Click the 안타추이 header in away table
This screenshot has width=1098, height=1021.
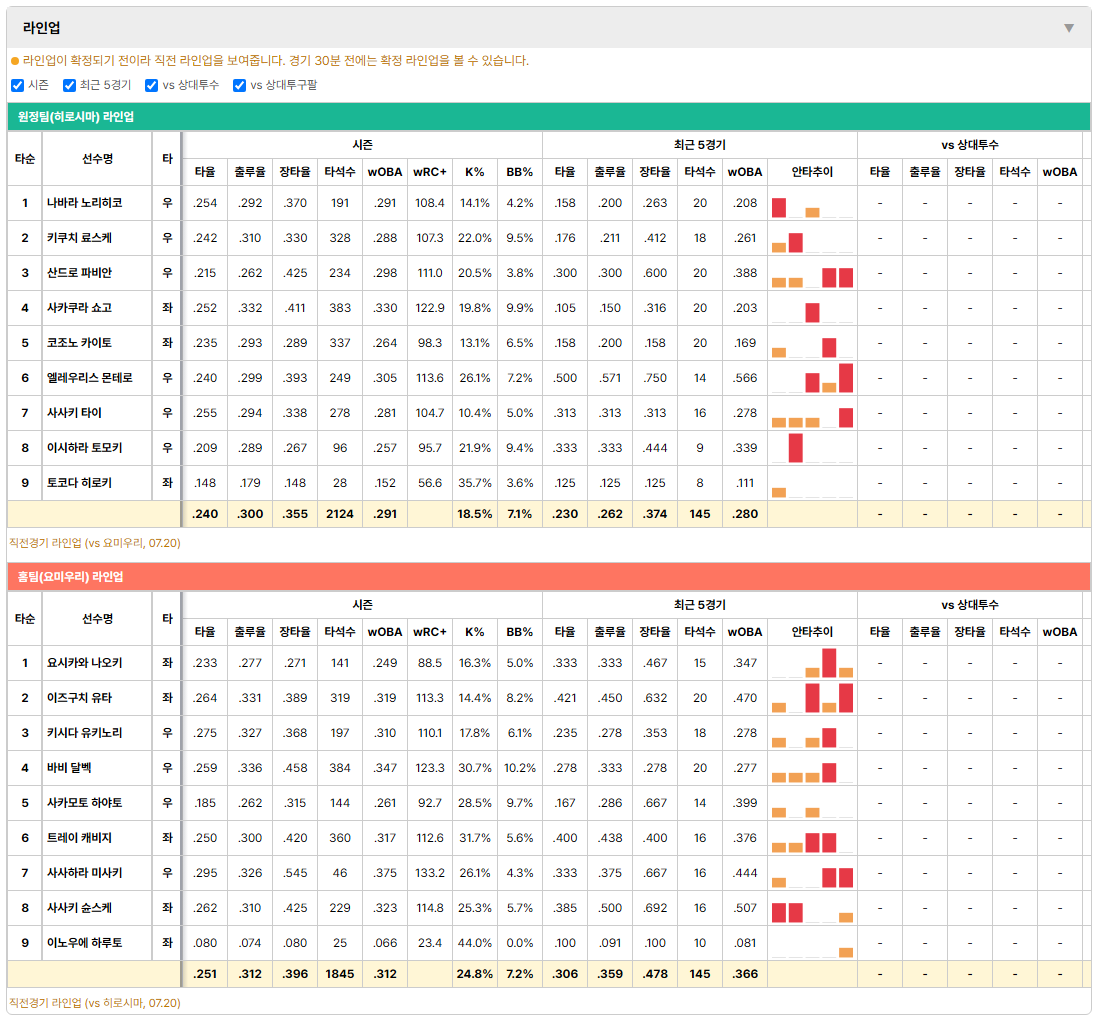[812, 172]
